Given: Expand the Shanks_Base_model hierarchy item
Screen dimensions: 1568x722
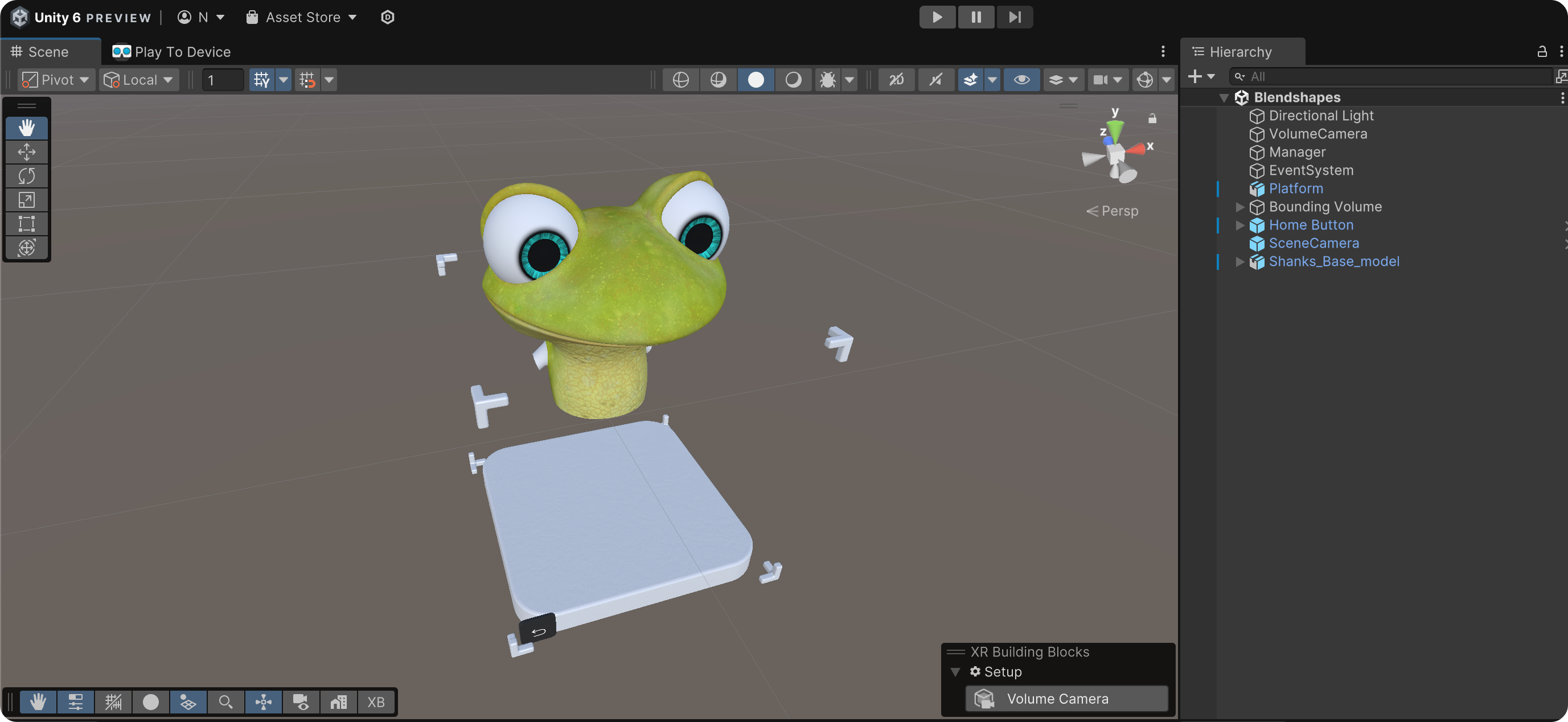Looking at the screenshot, I should click(x=1239, y=262).
